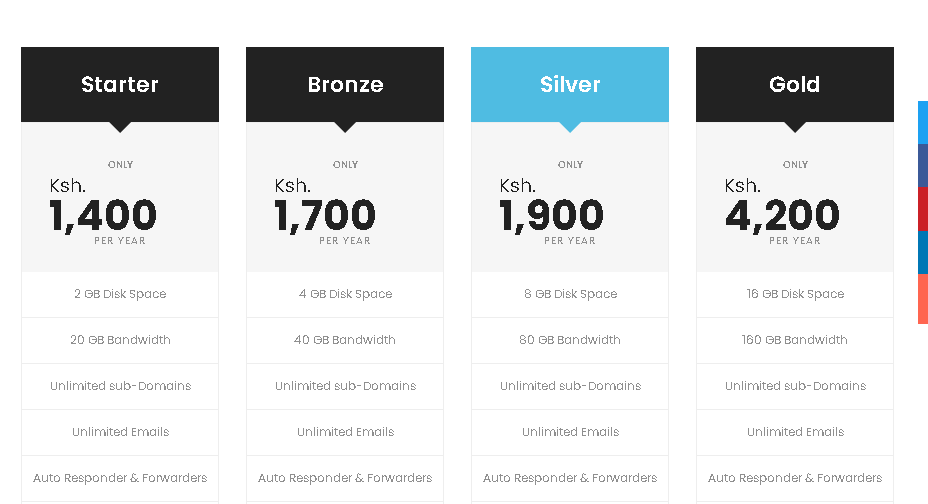
Task: Choose the highlighted Silver plan header
Action: pyautogui.click(x=570, y=85)
